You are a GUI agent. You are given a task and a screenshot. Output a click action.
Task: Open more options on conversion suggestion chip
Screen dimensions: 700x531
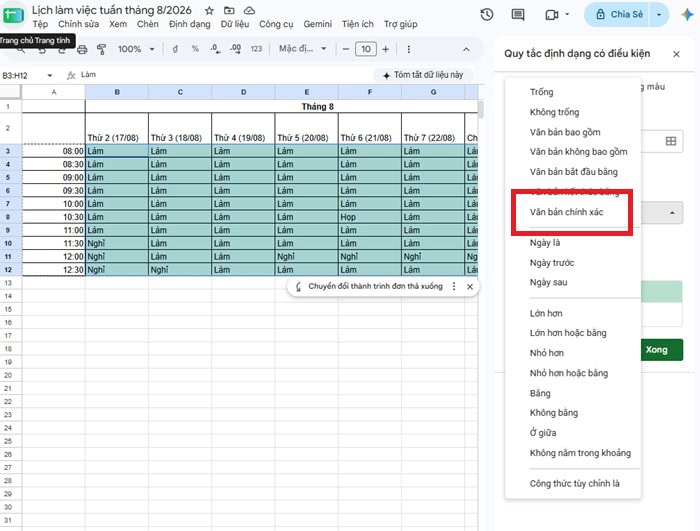coord(454,286)
